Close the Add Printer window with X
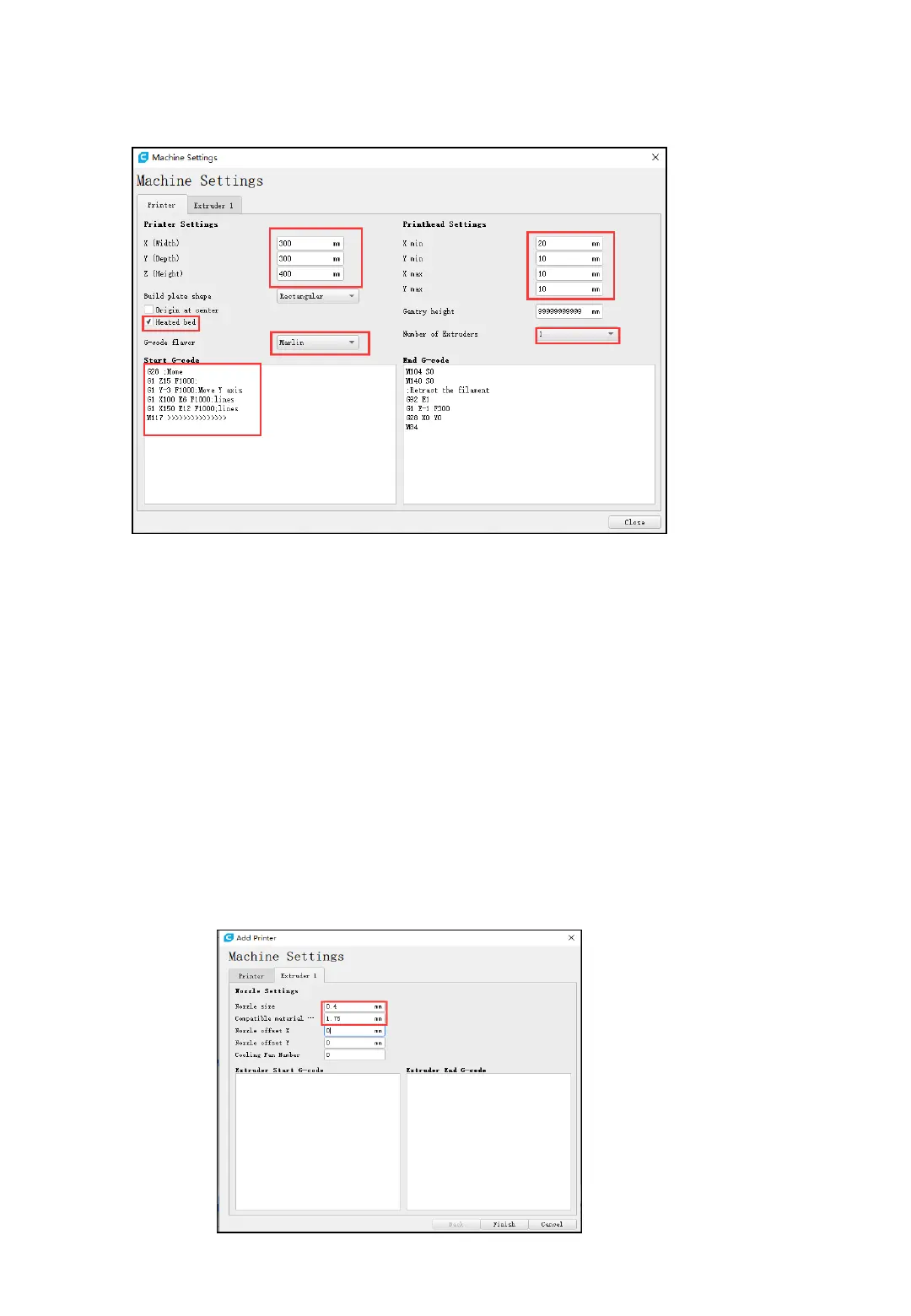The height and width of the screenshot is (1316, 911). point(571,937)
